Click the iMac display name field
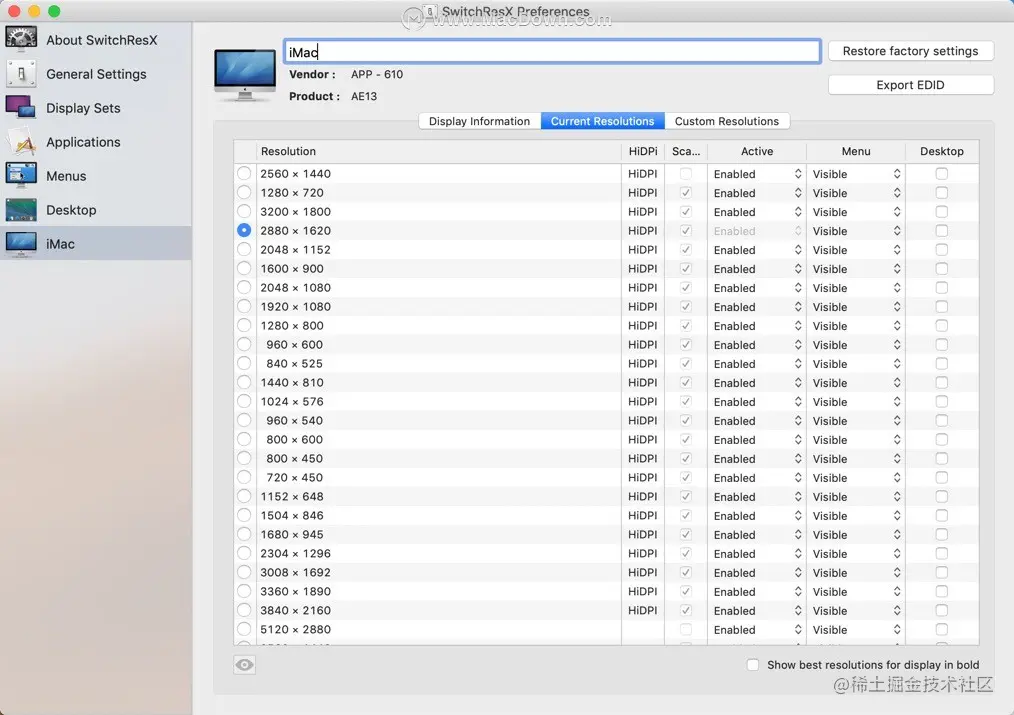The height and width of the screenshot is (715, 1014). coord(552,51)
